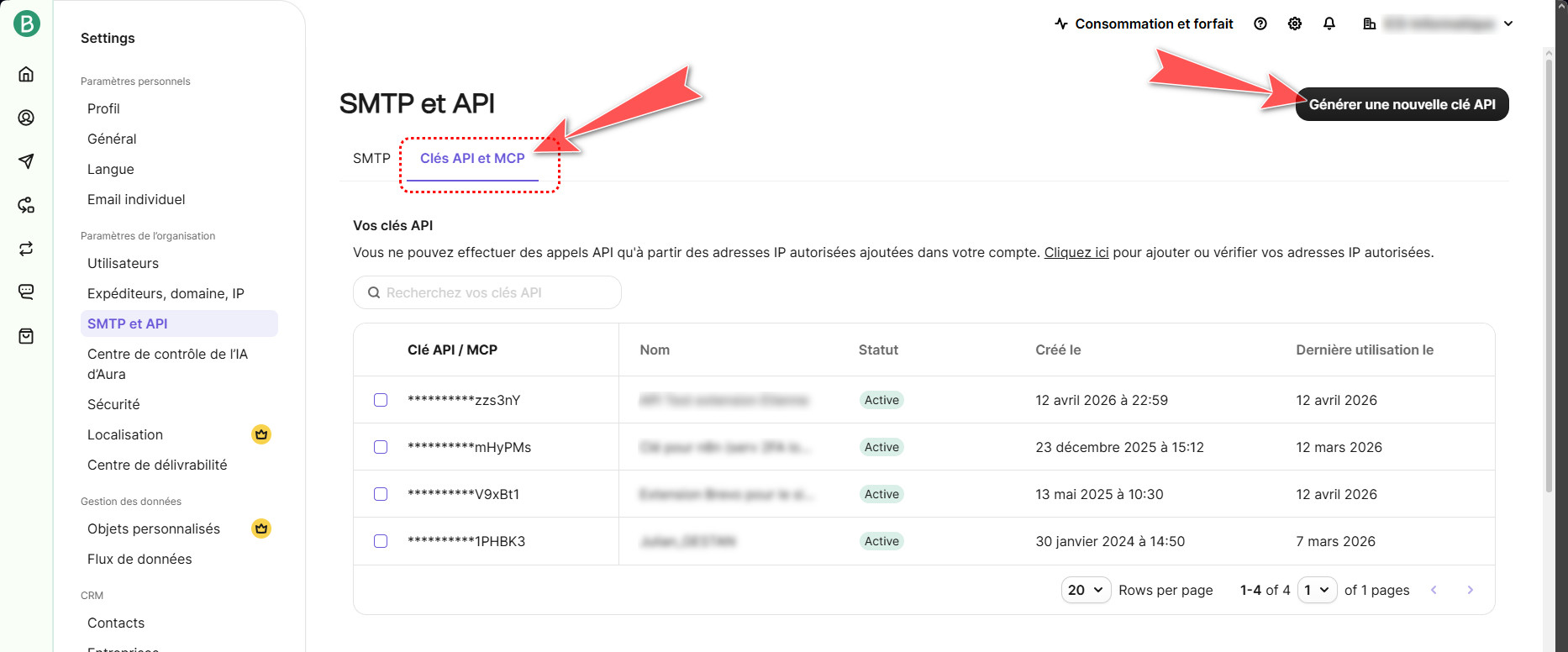Open the page number dropdown

pyautogui.click(x=1316, y=590)
